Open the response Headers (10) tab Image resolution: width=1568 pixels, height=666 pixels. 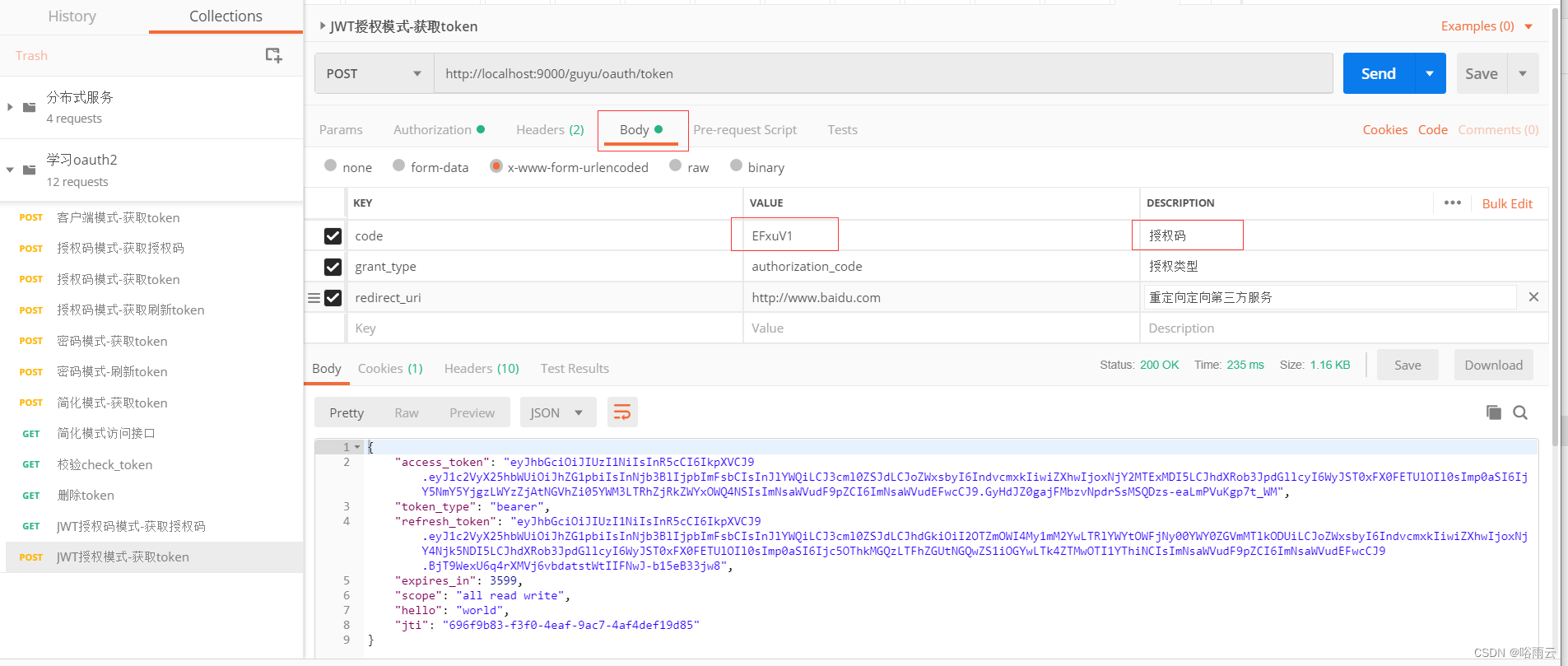(x=482, y=369)
